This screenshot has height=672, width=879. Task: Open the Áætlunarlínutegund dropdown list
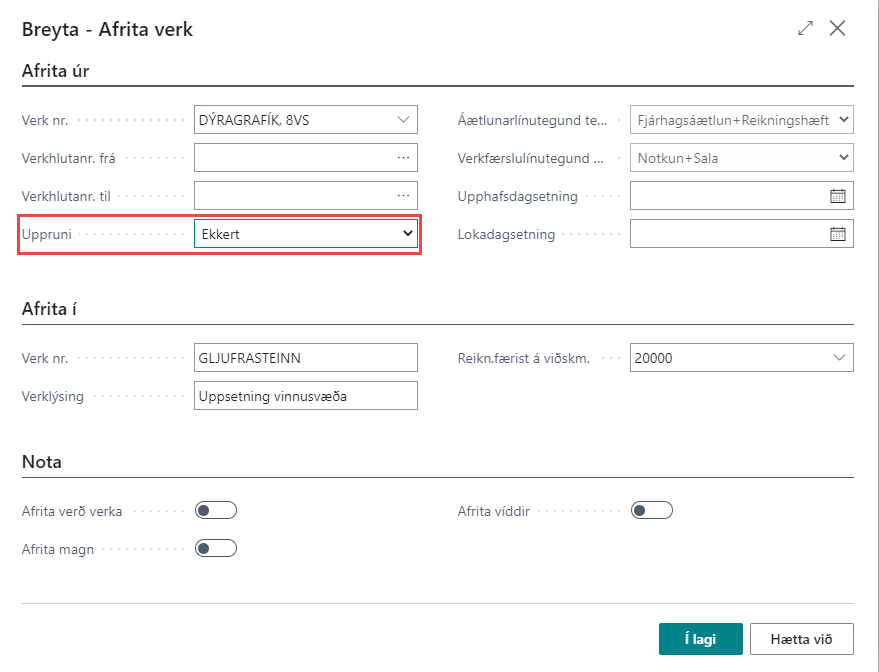point(741,120)
